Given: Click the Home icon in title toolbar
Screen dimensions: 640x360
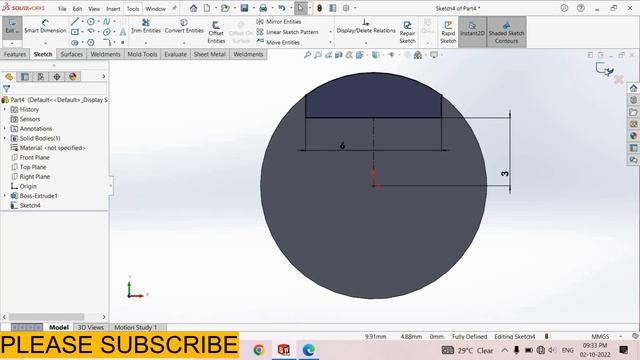Looking at the screenshot, I should click(x=193, y=8).
